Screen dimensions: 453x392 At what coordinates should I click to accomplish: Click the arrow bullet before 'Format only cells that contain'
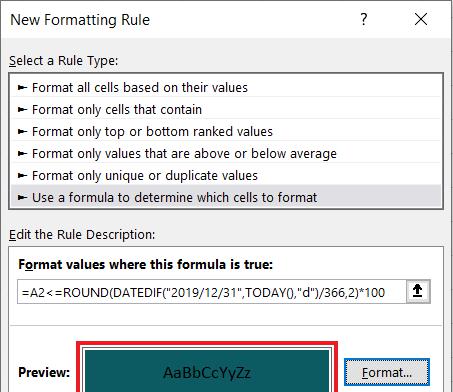[x=22, y=110]
